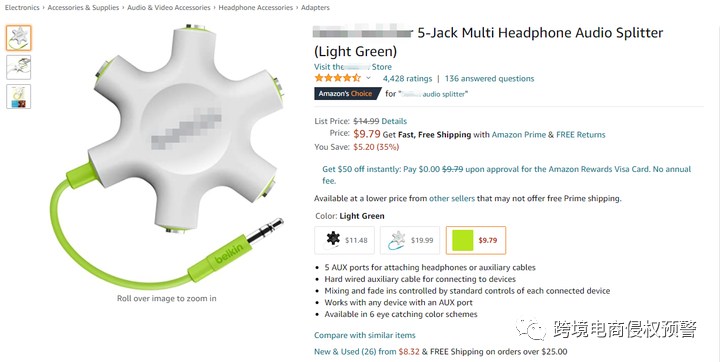
Task: Open New & Used (26) offers link
Action: pyautogui.click(x=355, y=352)
